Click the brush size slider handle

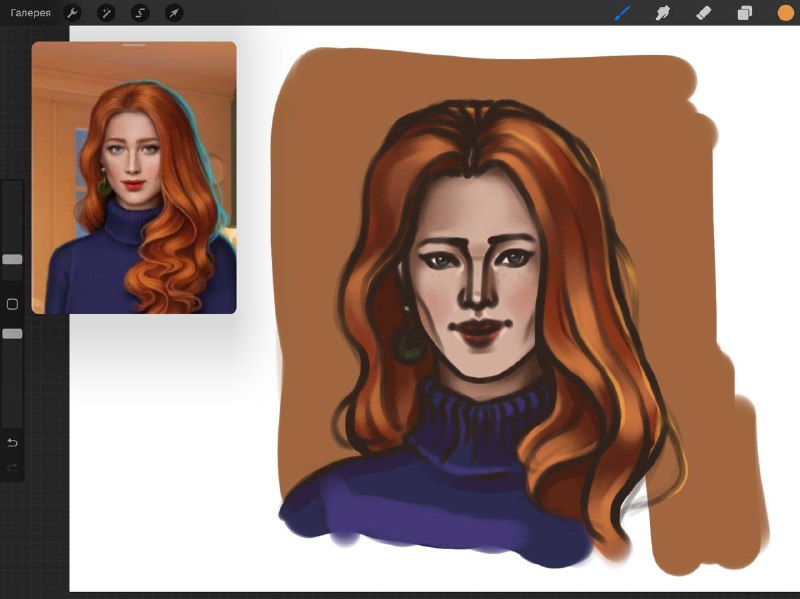click(12, 259)
